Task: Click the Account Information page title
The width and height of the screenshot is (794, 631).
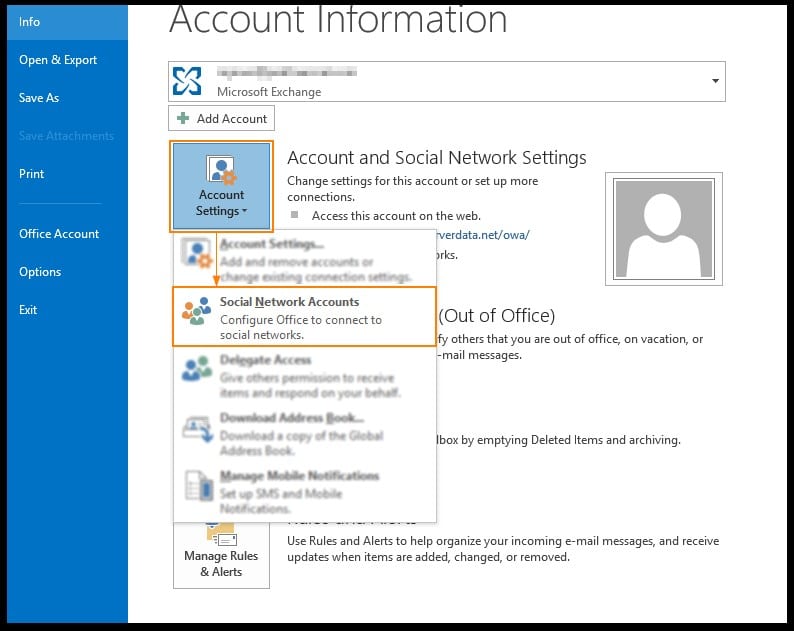Action: pos(338,20)
